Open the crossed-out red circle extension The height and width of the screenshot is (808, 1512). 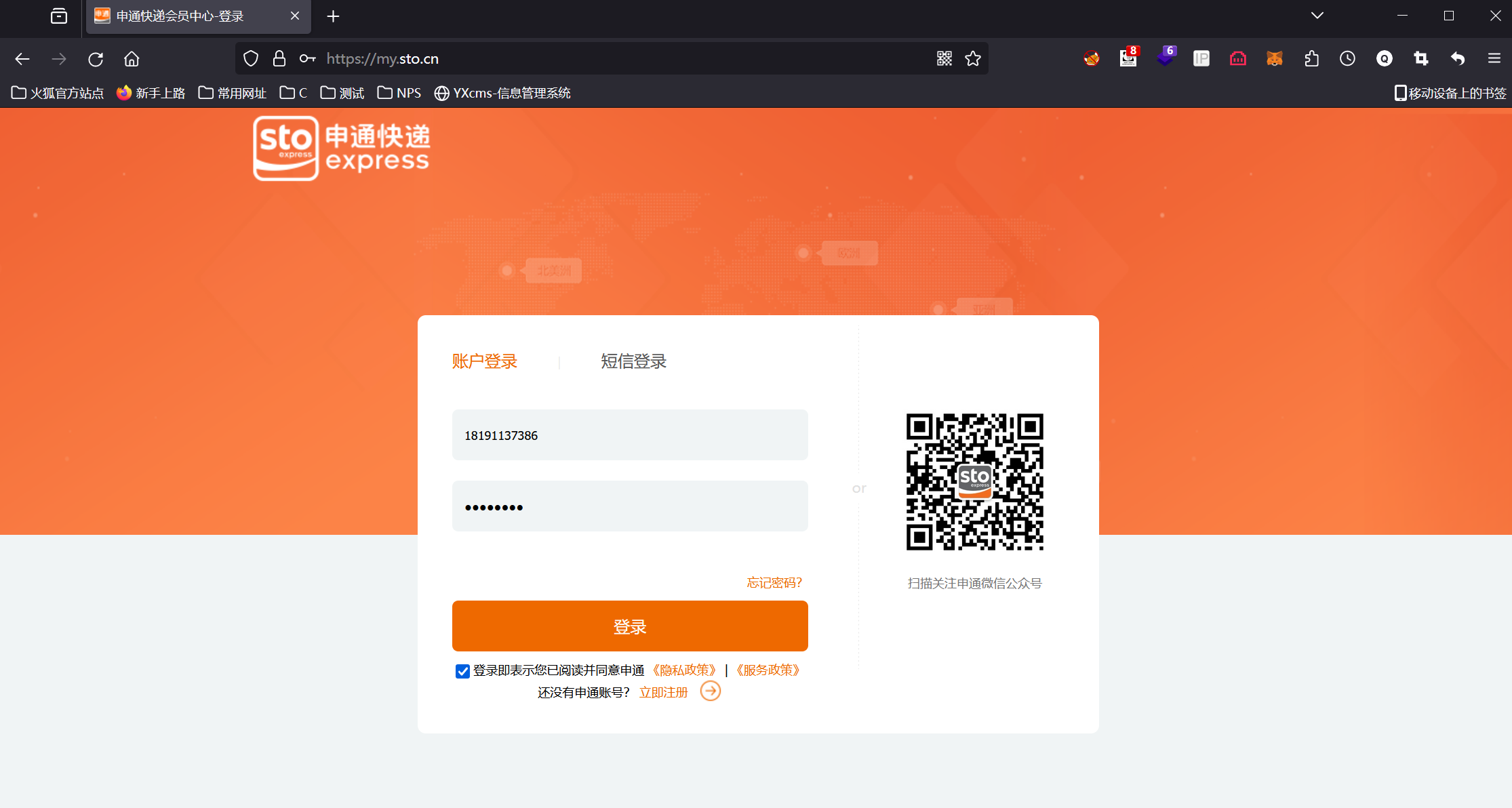tap(1092, 59)
